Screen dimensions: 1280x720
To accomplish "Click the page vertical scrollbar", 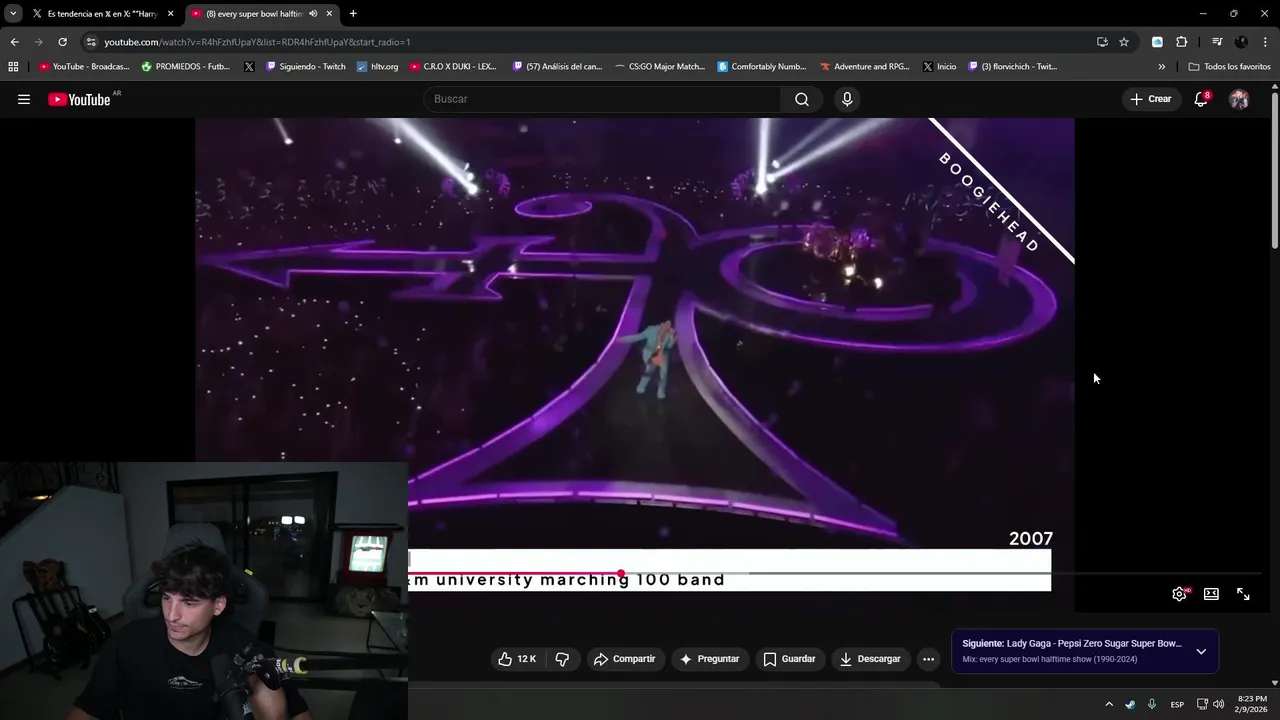I will click(1275, 168).
